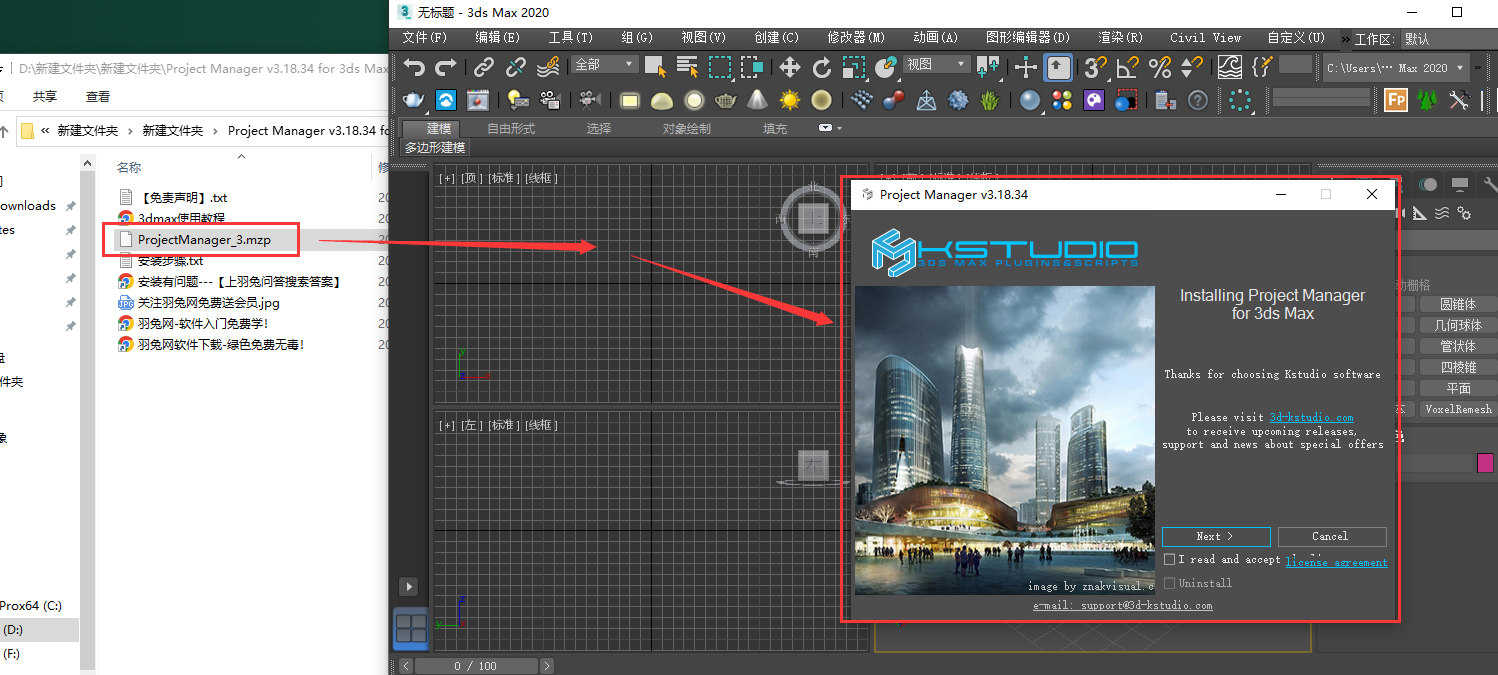Click the orange Fp plugin icon
Image resolution: width=1498 pixels, height=675 pixels.
(1396, 100)
